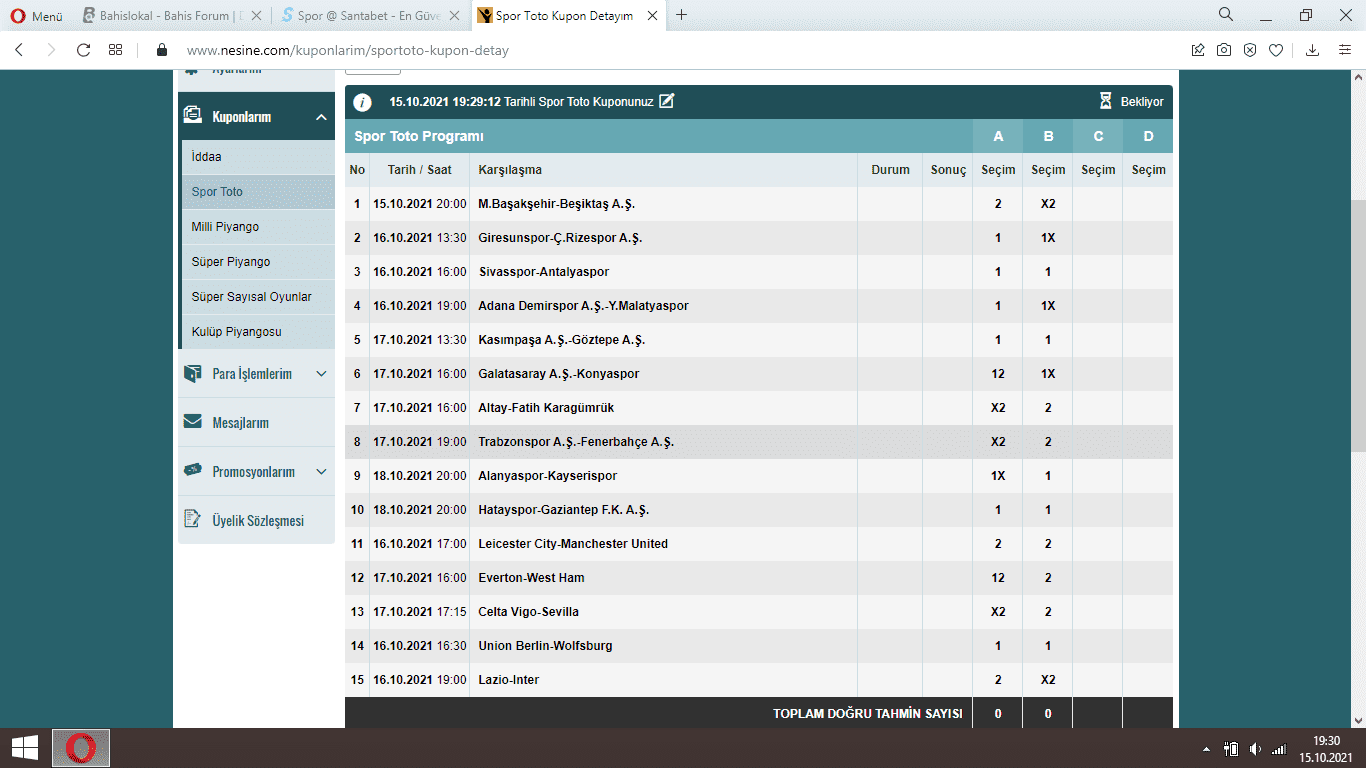Show hidden tray icons arrow
1366x768 pixels.
(1207, 749)
